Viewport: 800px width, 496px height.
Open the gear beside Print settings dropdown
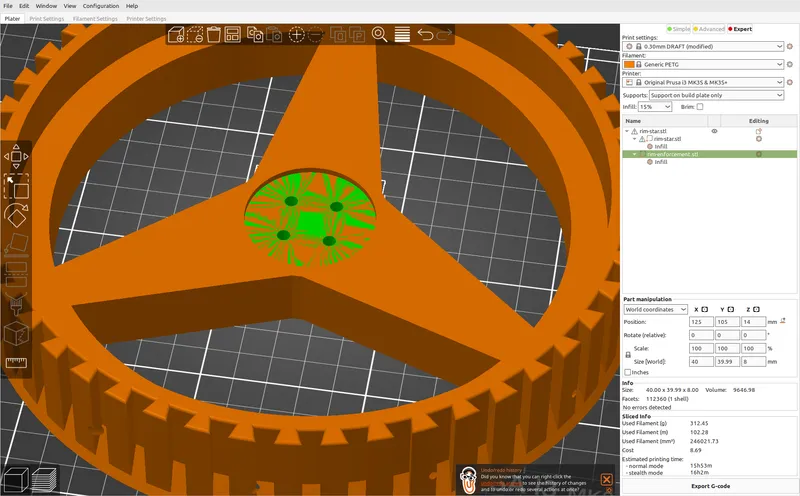point(790,46)
